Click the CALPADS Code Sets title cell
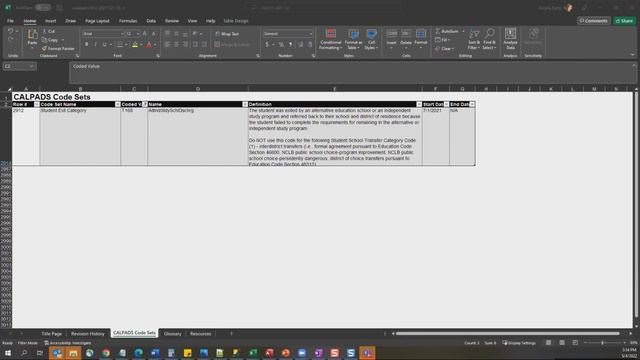Screen dimensions: 640x360 tap(52, 97)
